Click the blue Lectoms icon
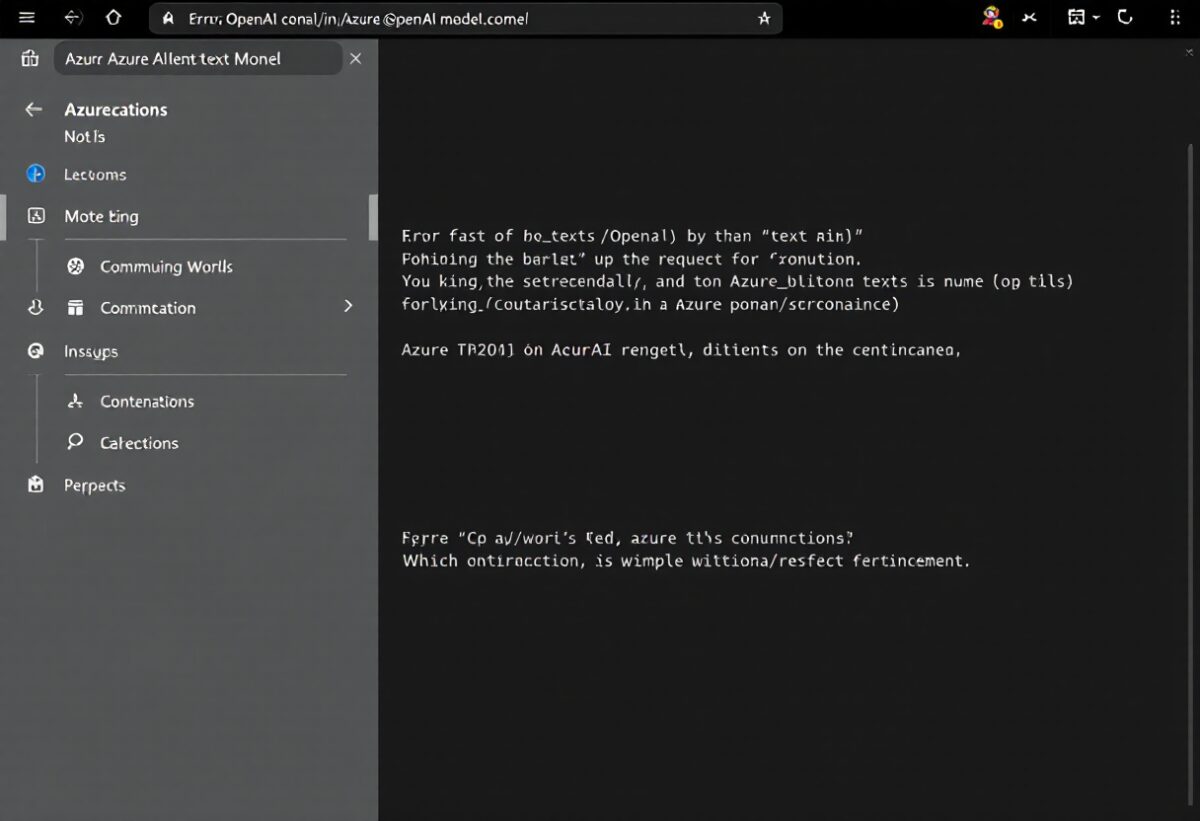Screen dimensions: 1200x821 click(36, 174)
